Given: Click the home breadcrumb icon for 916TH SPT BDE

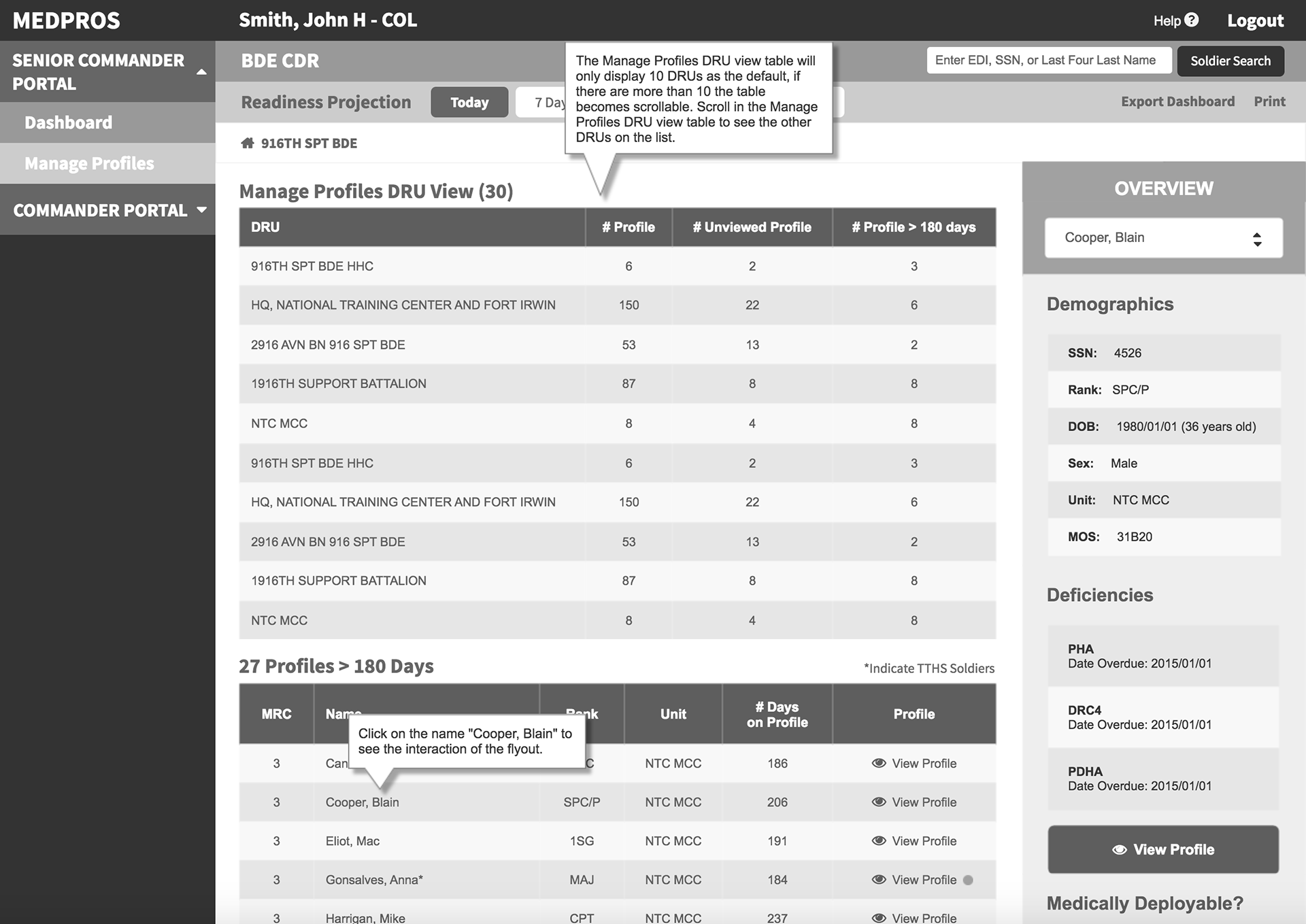Looking at the screenshot, I should pyautogui.click(x=247, y=142).
